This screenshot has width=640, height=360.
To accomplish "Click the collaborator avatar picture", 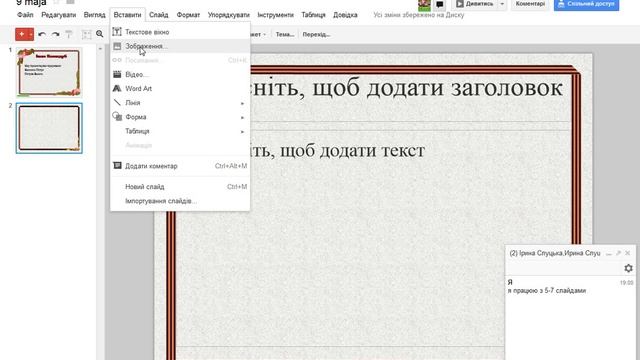I will (424, 4).
